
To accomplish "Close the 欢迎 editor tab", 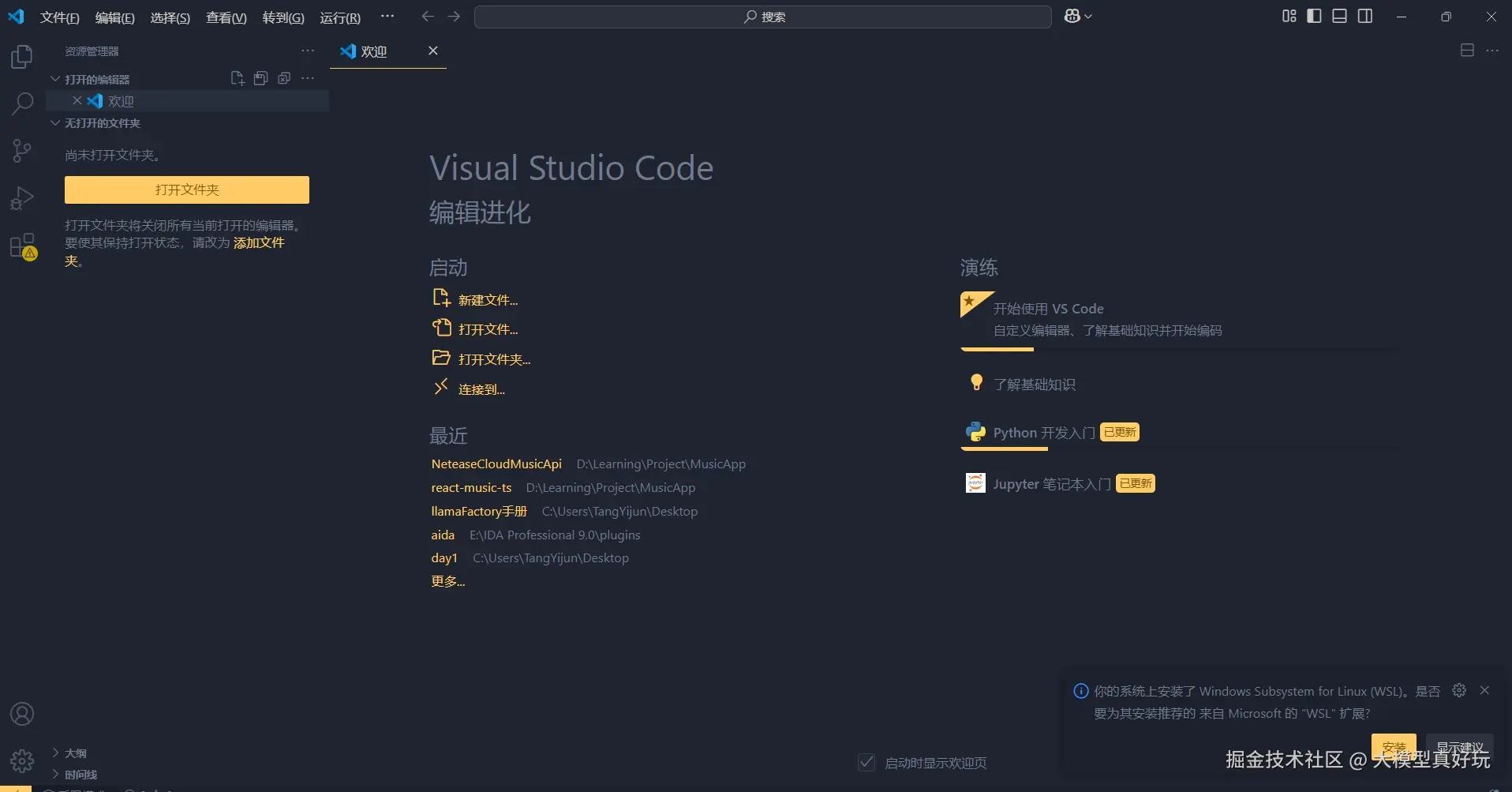I will point(432,51).
